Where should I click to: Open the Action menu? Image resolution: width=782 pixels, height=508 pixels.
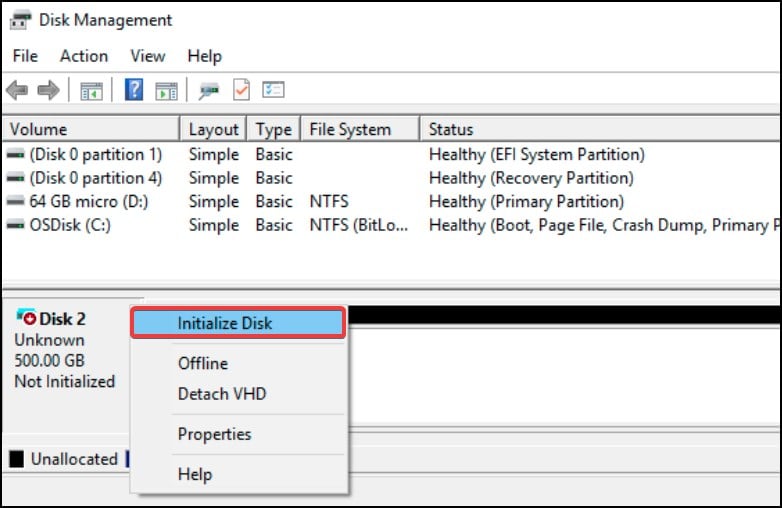coord(84,56)
